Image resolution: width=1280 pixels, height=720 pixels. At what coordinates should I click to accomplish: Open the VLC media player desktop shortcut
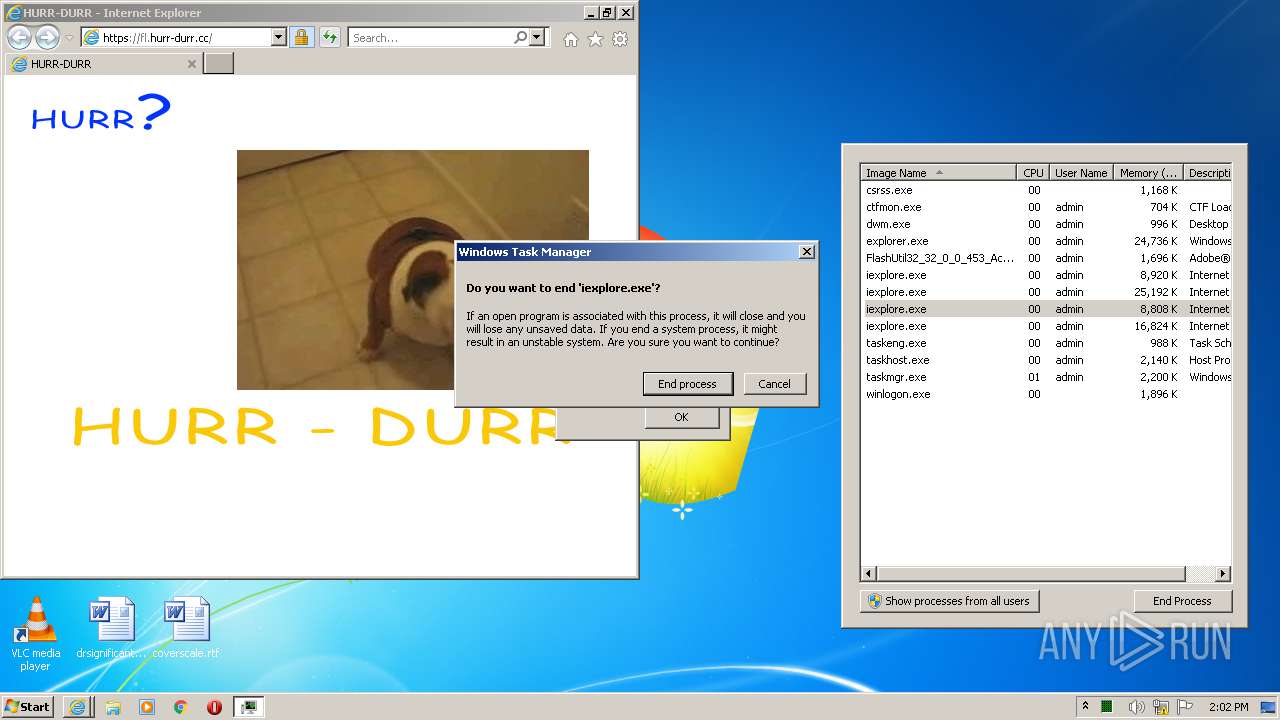35,633
